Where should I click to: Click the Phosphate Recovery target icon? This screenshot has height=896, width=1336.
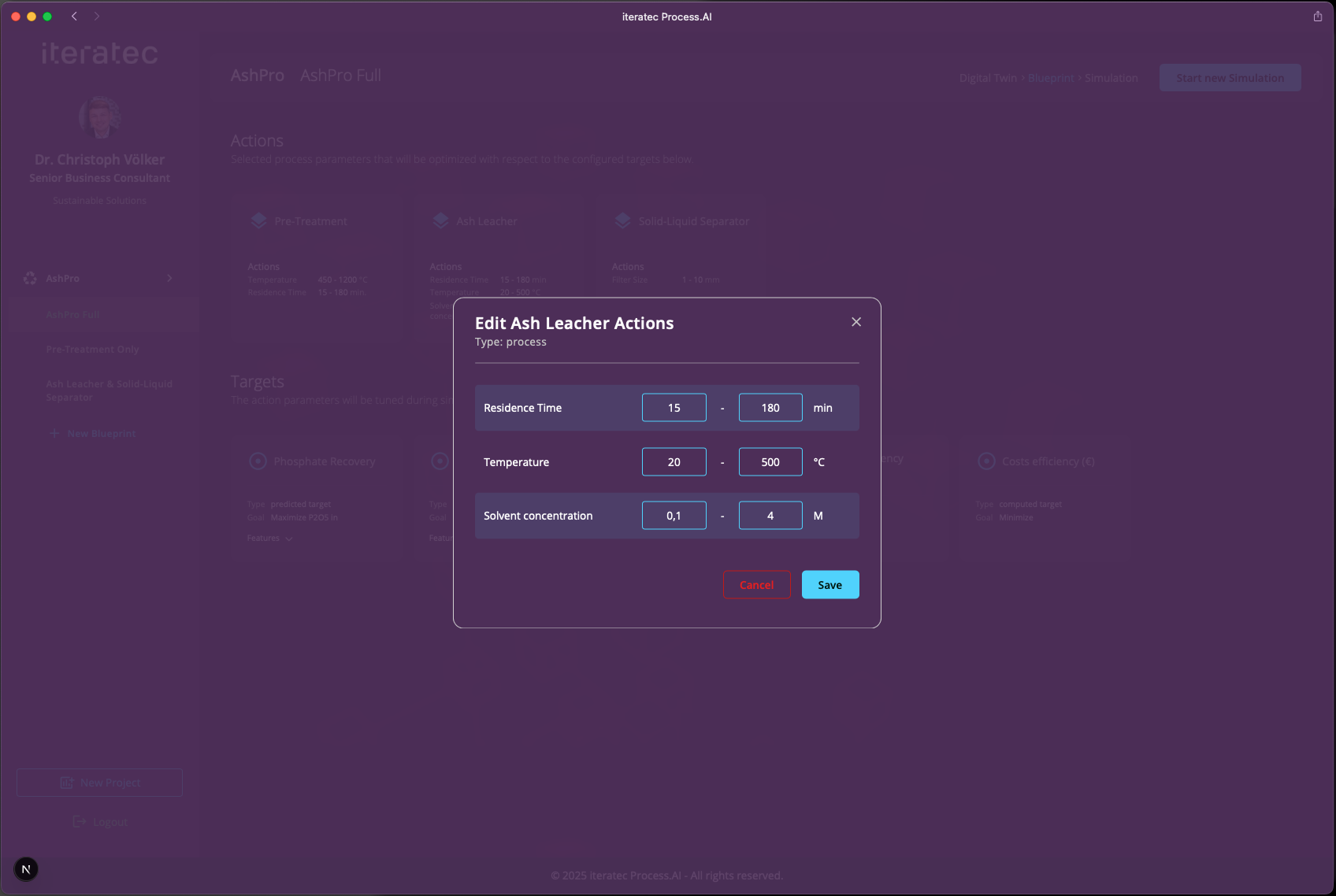(x=258, y=461)
